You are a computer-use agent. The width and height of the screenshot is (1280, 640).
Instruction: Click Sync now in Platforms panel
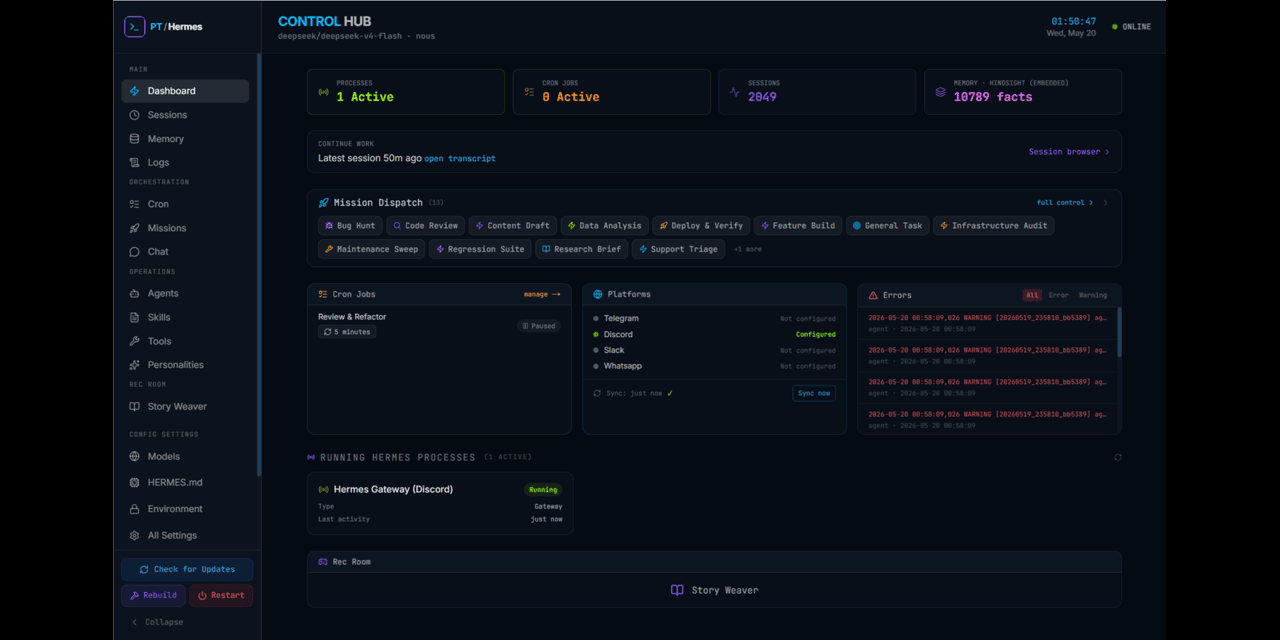814,393
